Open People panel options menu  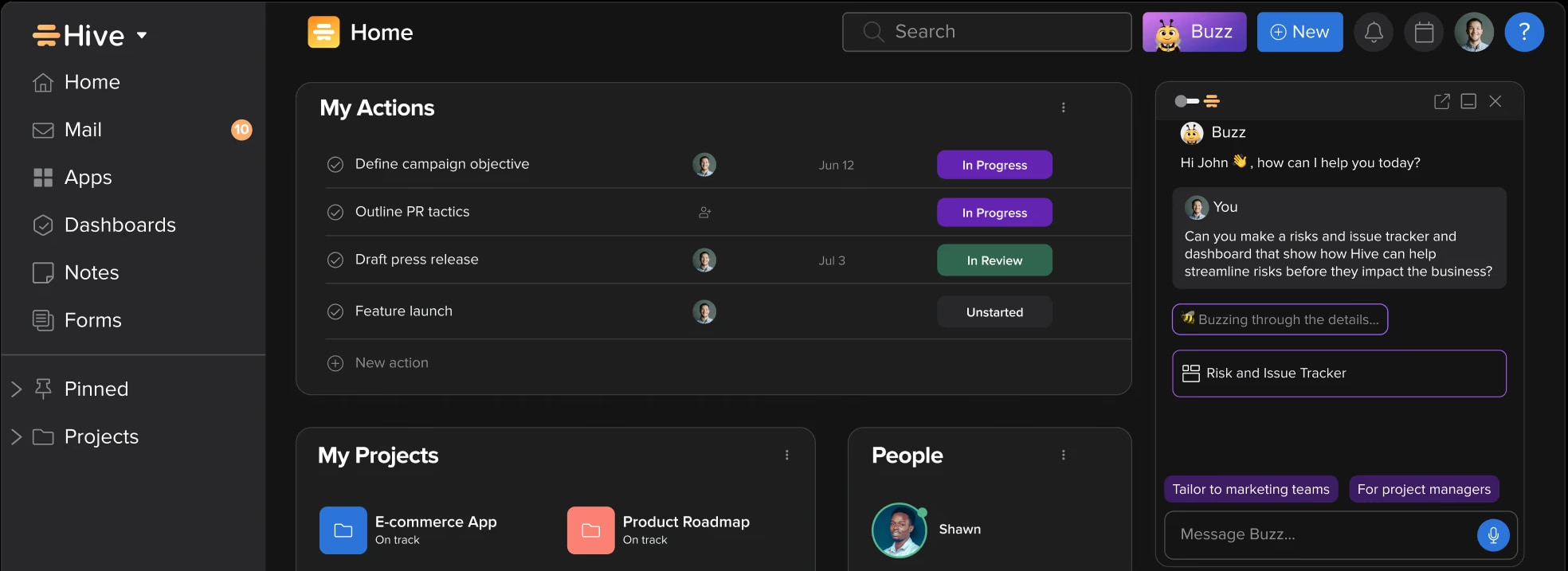(1063, 455)
